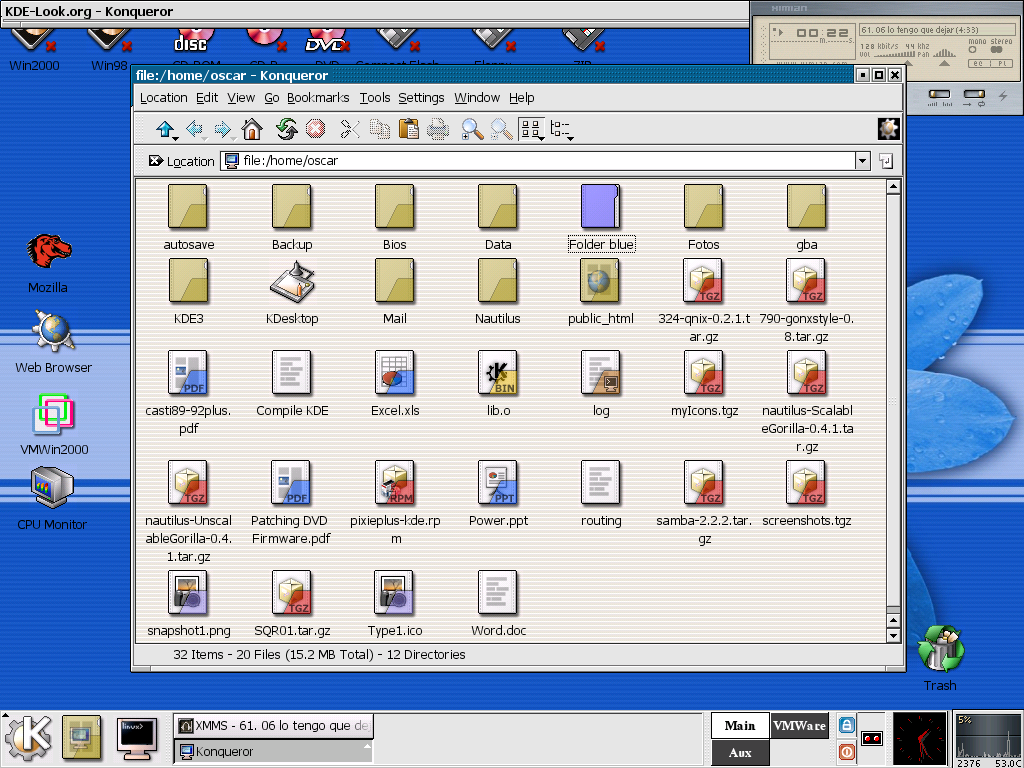Screen dimensions: 1024x768
Task: Switch to Tree View toolbar button
Action: point(562,129)
